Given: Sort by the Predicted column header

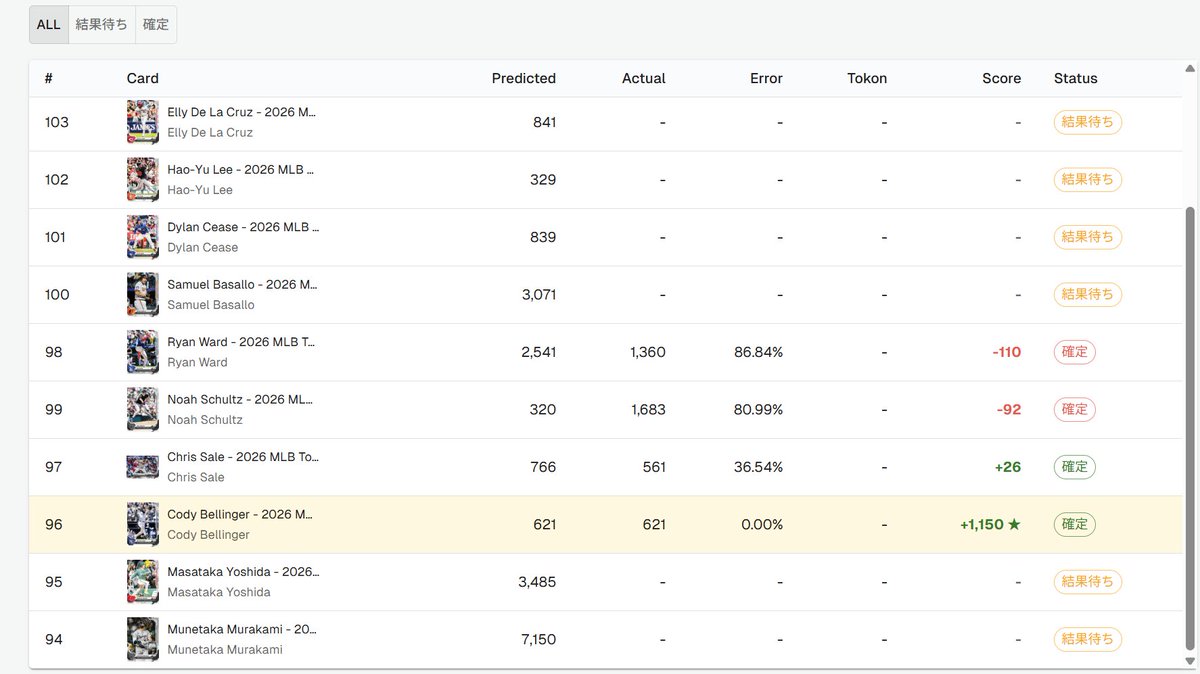Looking at the screenshot, I should (523, 78).
